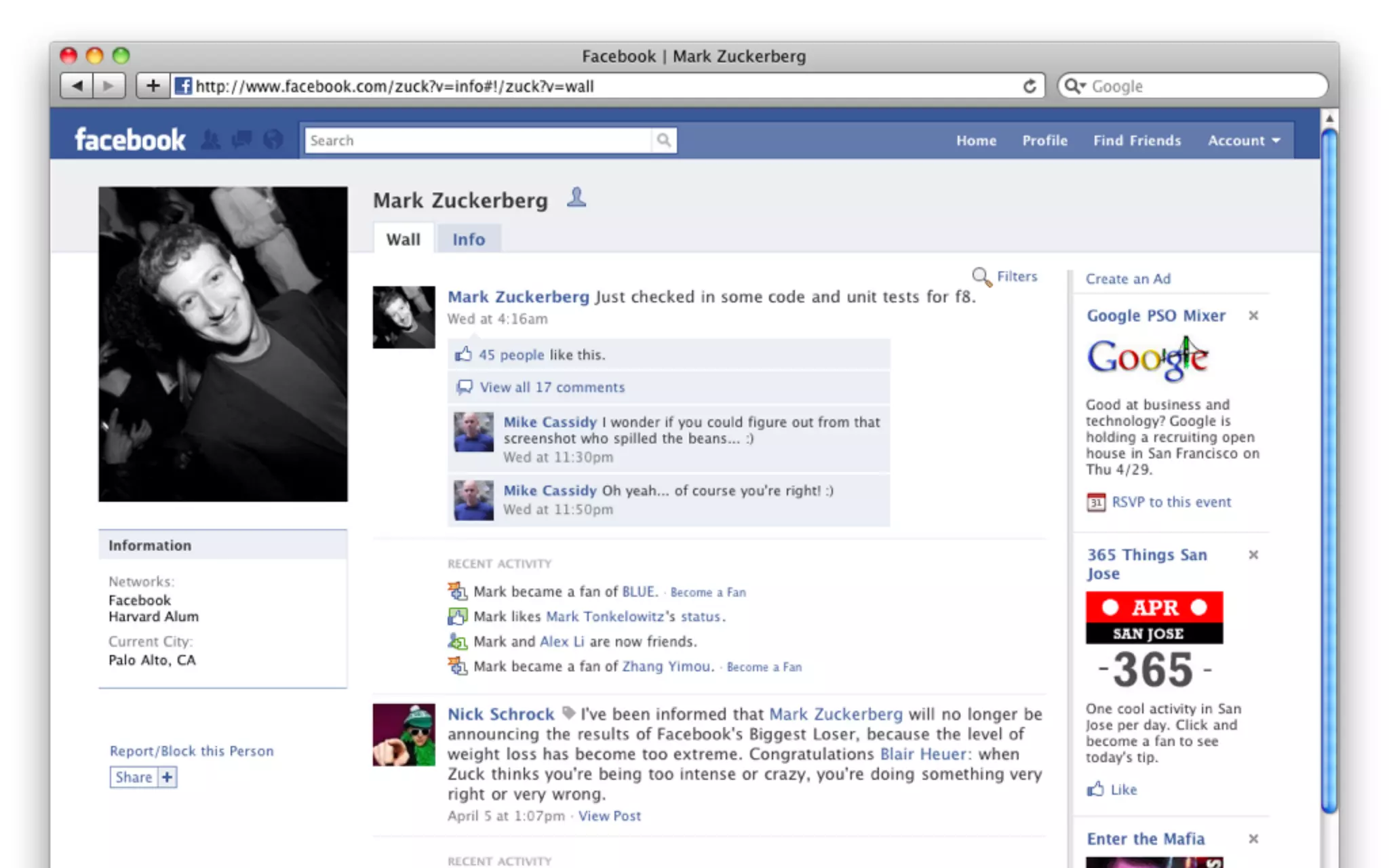Add bookmark with the plus button

point(153,86)
